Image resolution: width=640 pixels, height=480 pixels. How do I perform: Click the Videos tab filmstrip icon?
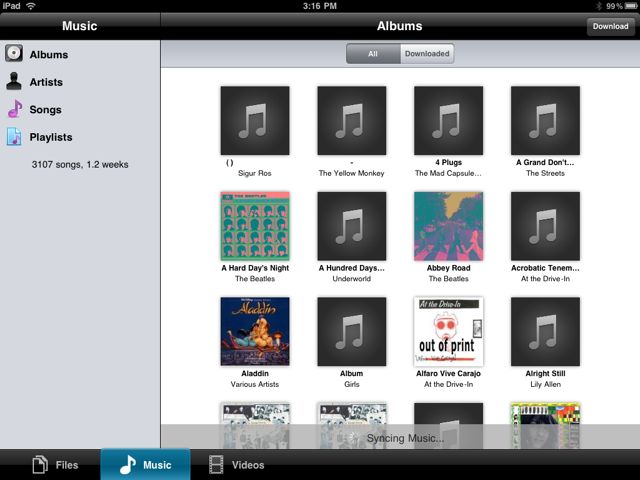coord(216,464)
